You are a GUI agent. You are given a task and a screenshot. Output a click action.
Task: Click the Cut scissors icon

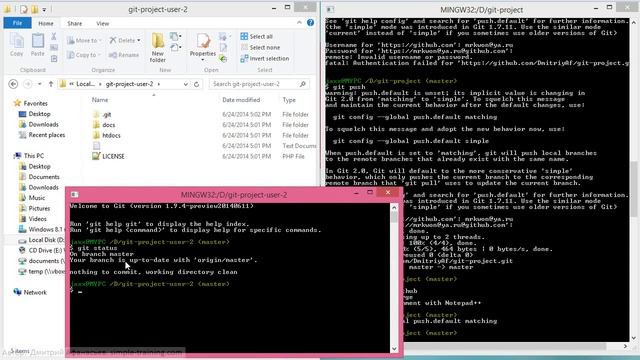[53, 37]
